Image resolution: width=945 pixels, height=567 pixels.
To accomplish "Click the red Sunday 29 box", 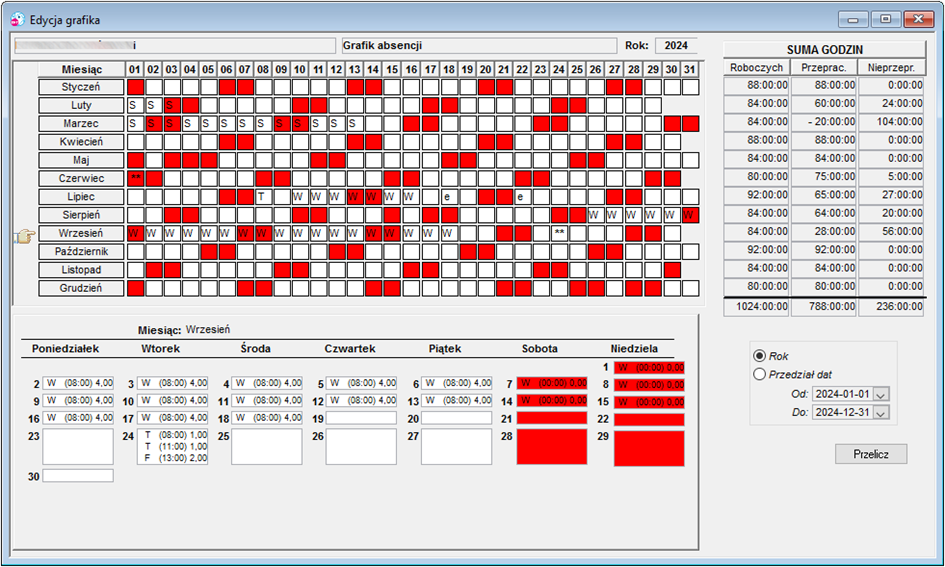I will [649, 448].
